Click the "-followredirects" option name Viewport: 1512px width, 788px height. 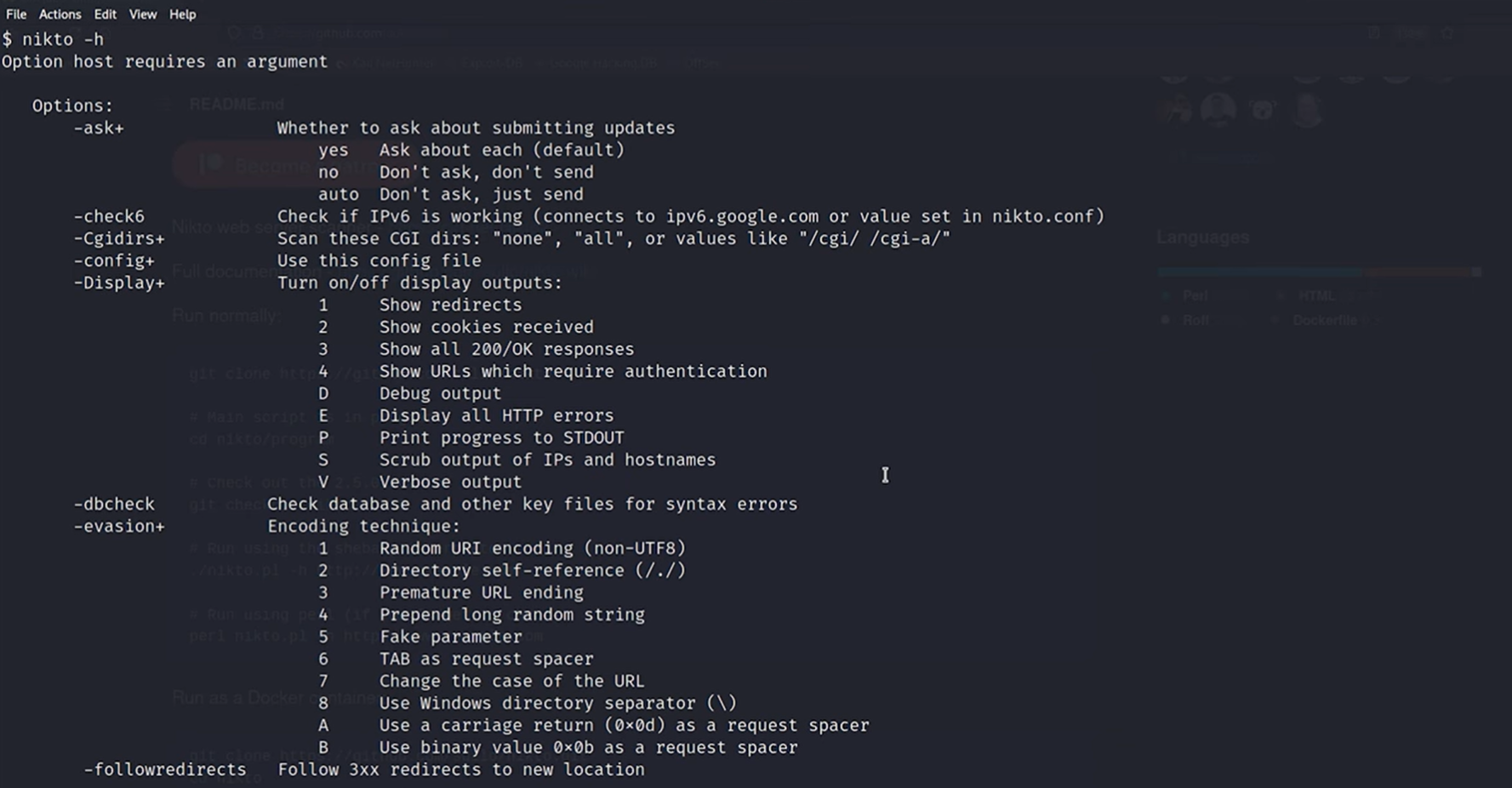click(165, 769)
